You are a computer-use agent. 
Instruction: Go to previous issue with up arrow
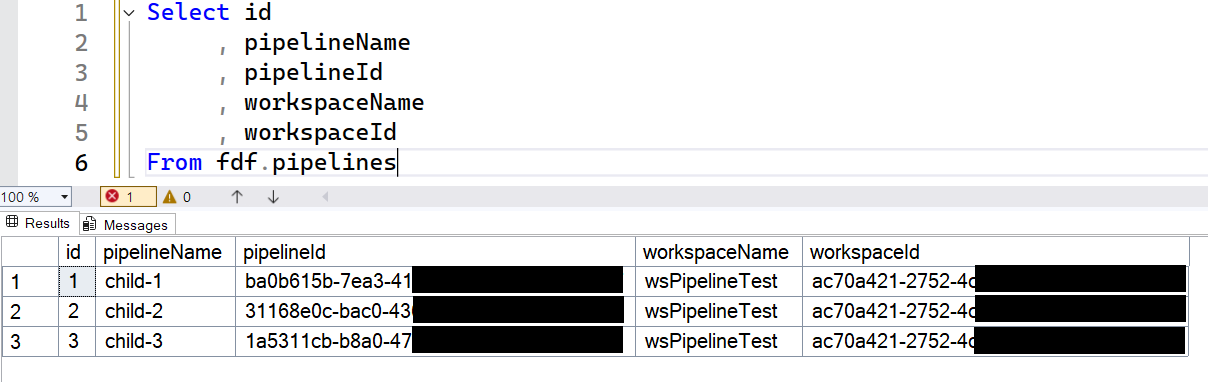coord(237,197)
